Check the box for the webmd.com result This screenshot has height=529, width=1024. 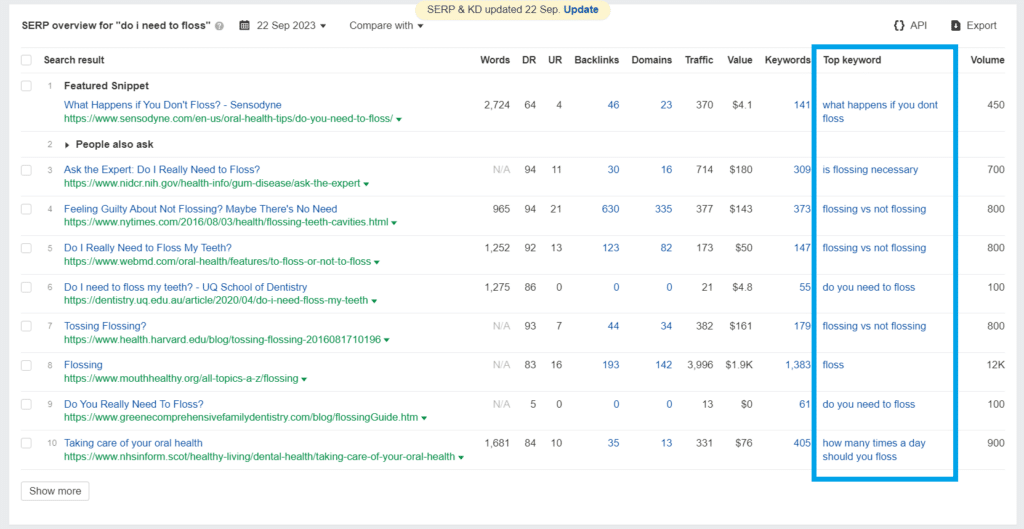coord(26,248)
